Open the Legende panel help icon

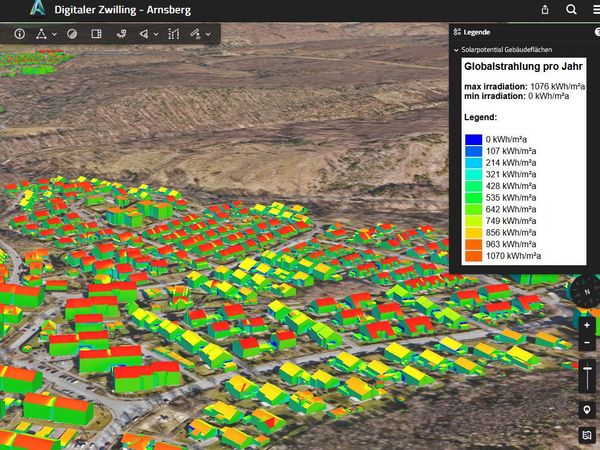(597, 32)
